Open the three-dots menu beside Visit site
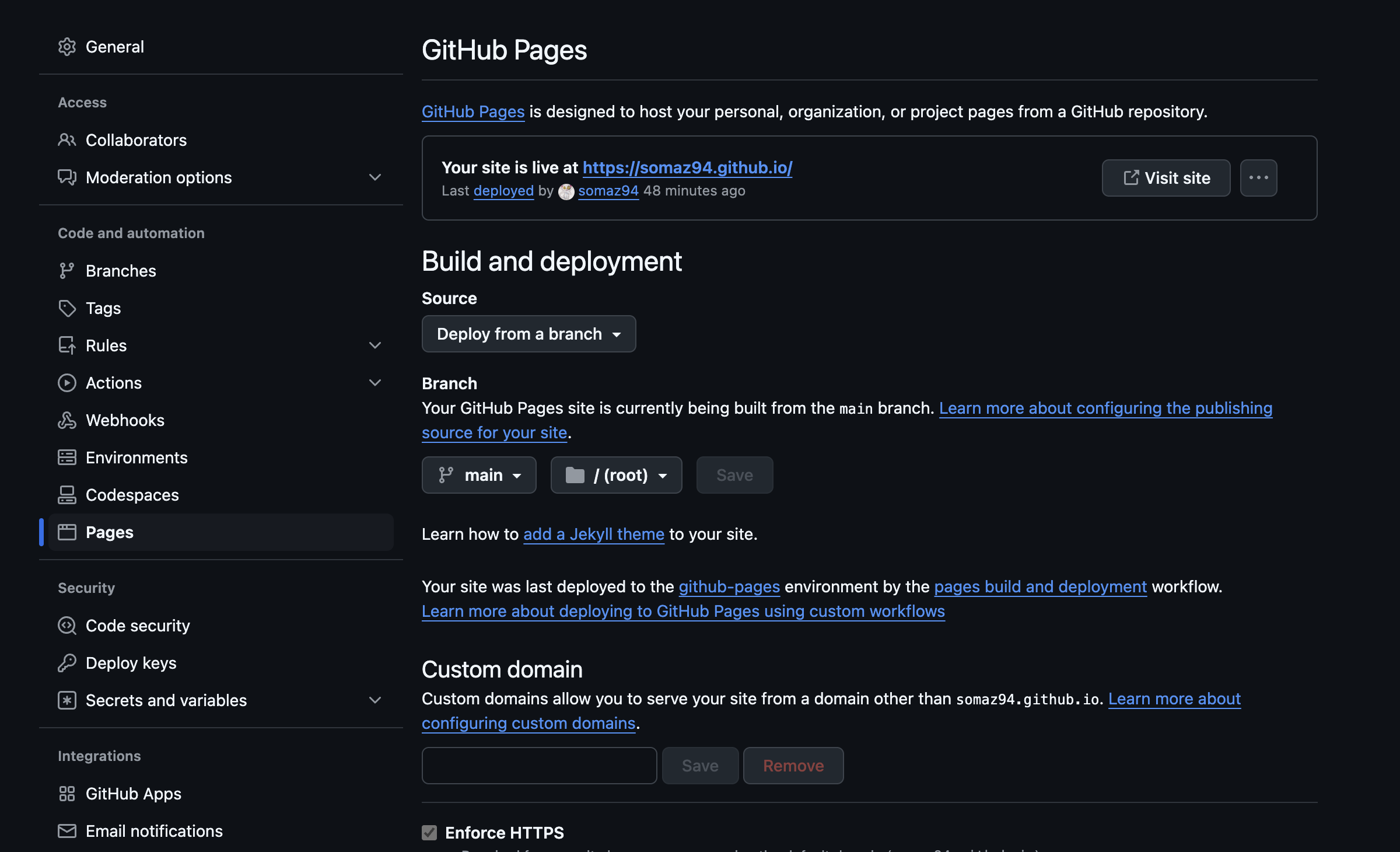This screenshot has width=1400, height=852. click(1258, 178)
